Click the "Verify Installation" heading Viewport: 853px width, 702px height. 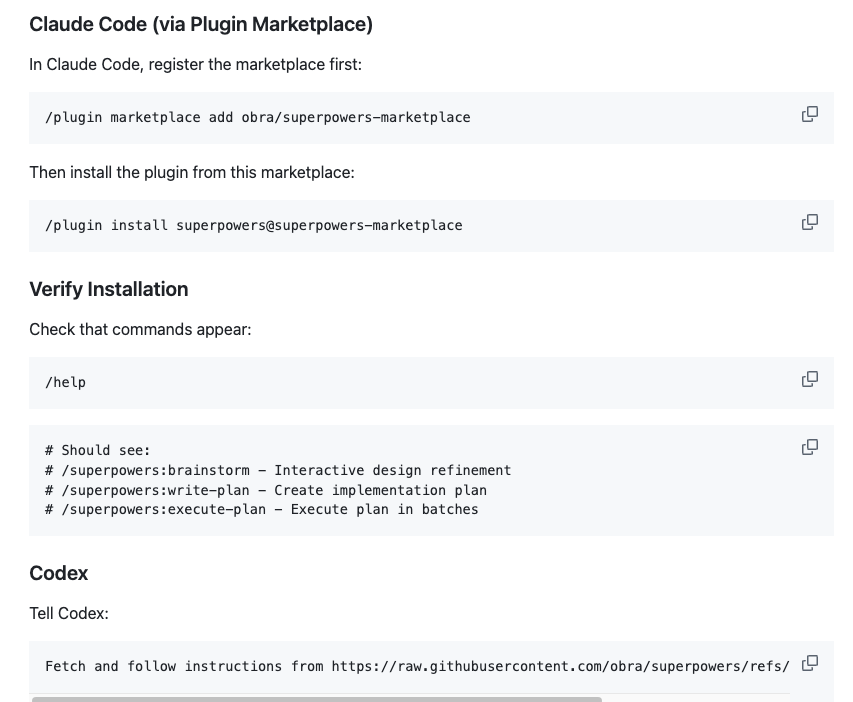(x=109, y=289)
